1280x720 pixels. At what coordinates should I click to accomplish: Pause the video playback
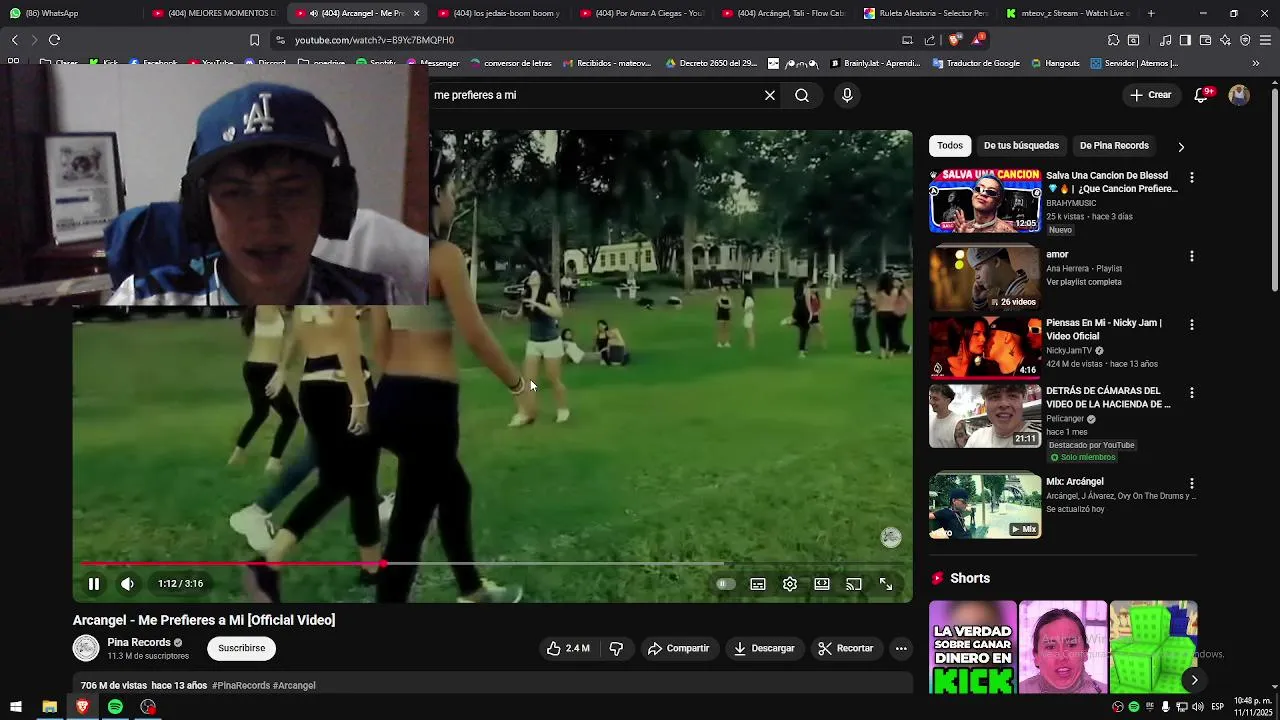point(94,584)
